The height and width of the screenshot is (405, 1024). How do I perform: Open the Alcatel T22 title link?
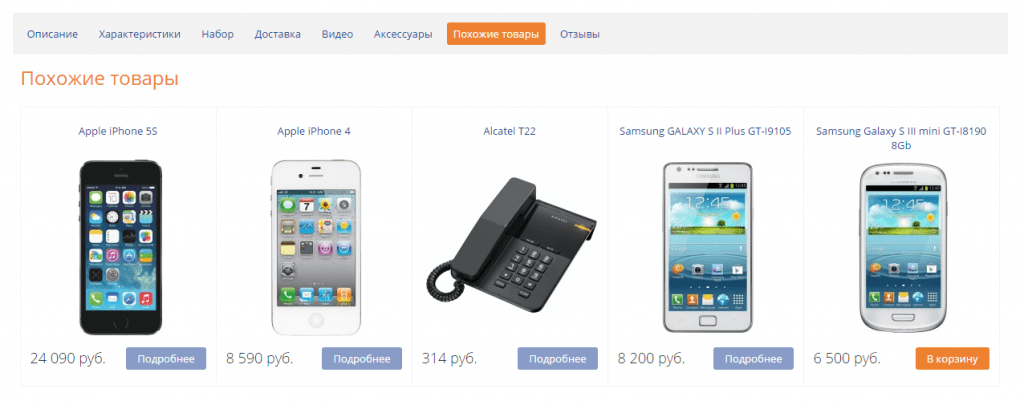click(x=509, y=131)
